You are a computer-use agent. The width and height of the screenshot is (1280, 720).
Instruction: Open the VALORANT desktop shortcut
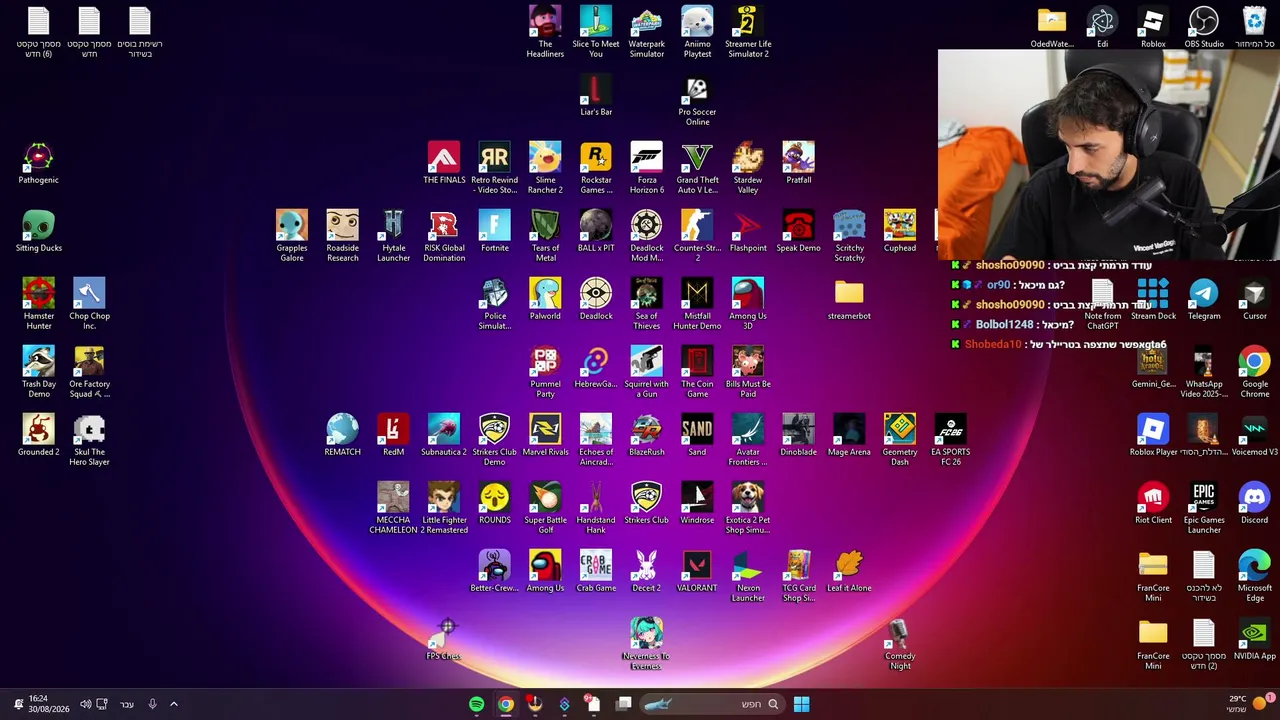click(x=697, y=571)
